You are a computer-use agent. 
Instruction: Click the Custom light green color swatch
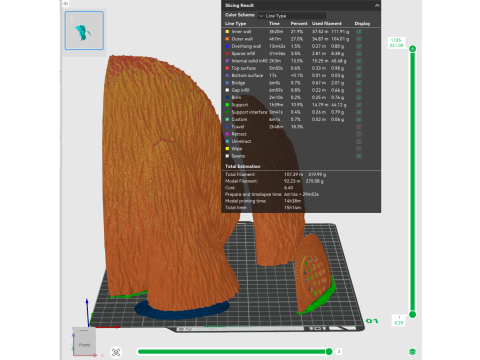tap(227, 119)
